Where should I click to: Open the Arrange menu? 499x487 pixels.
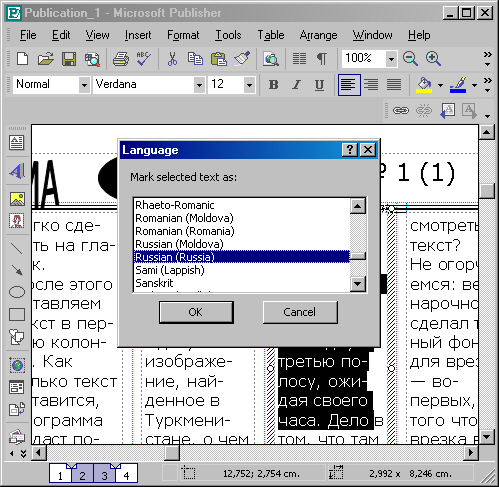coord(318,35)
